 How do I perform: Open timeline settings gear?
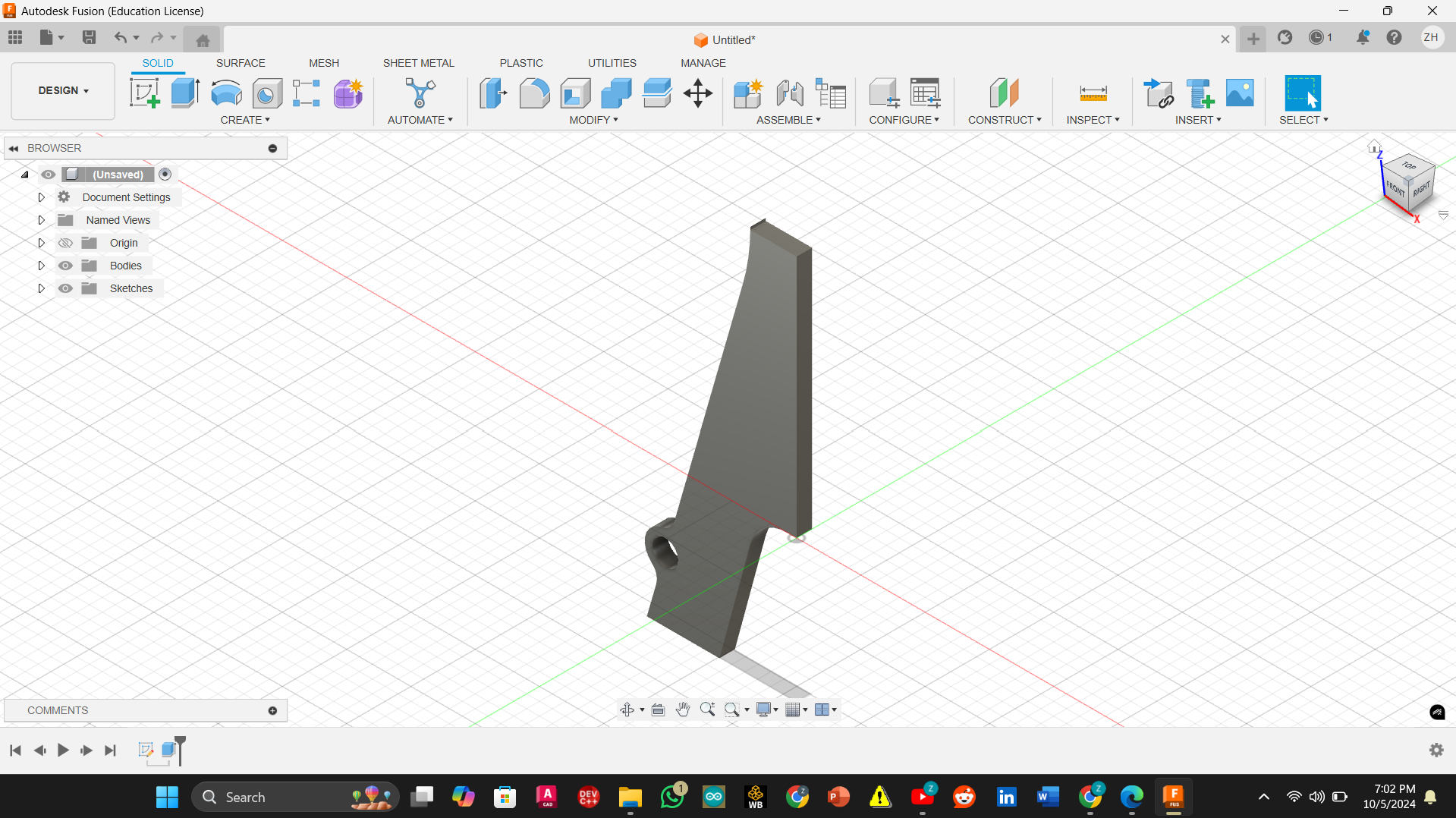(1436, 750)
